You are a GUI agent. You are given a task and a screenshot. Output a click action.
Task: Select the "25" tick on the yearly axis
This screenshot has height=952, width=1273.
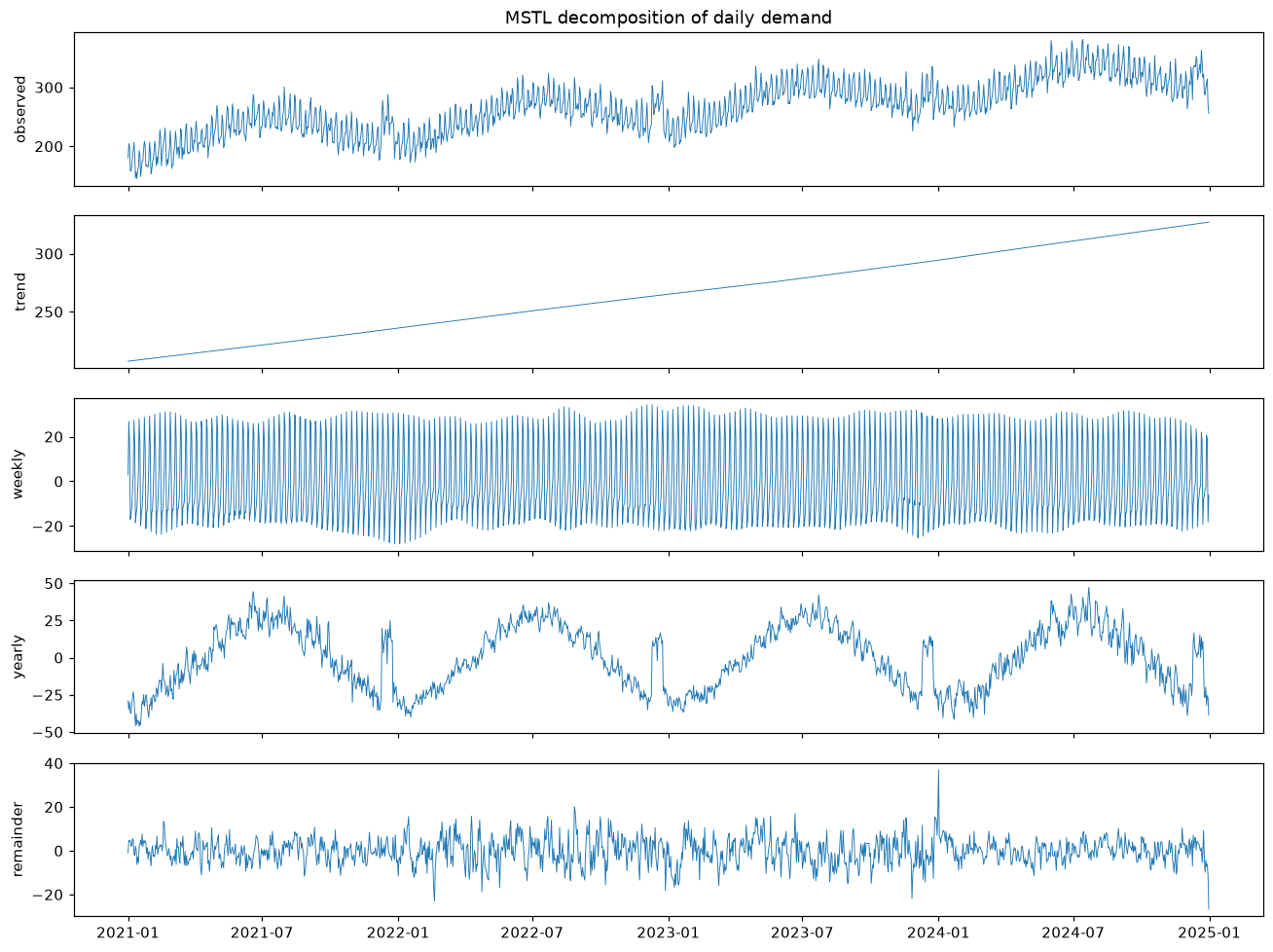[55, 621]
